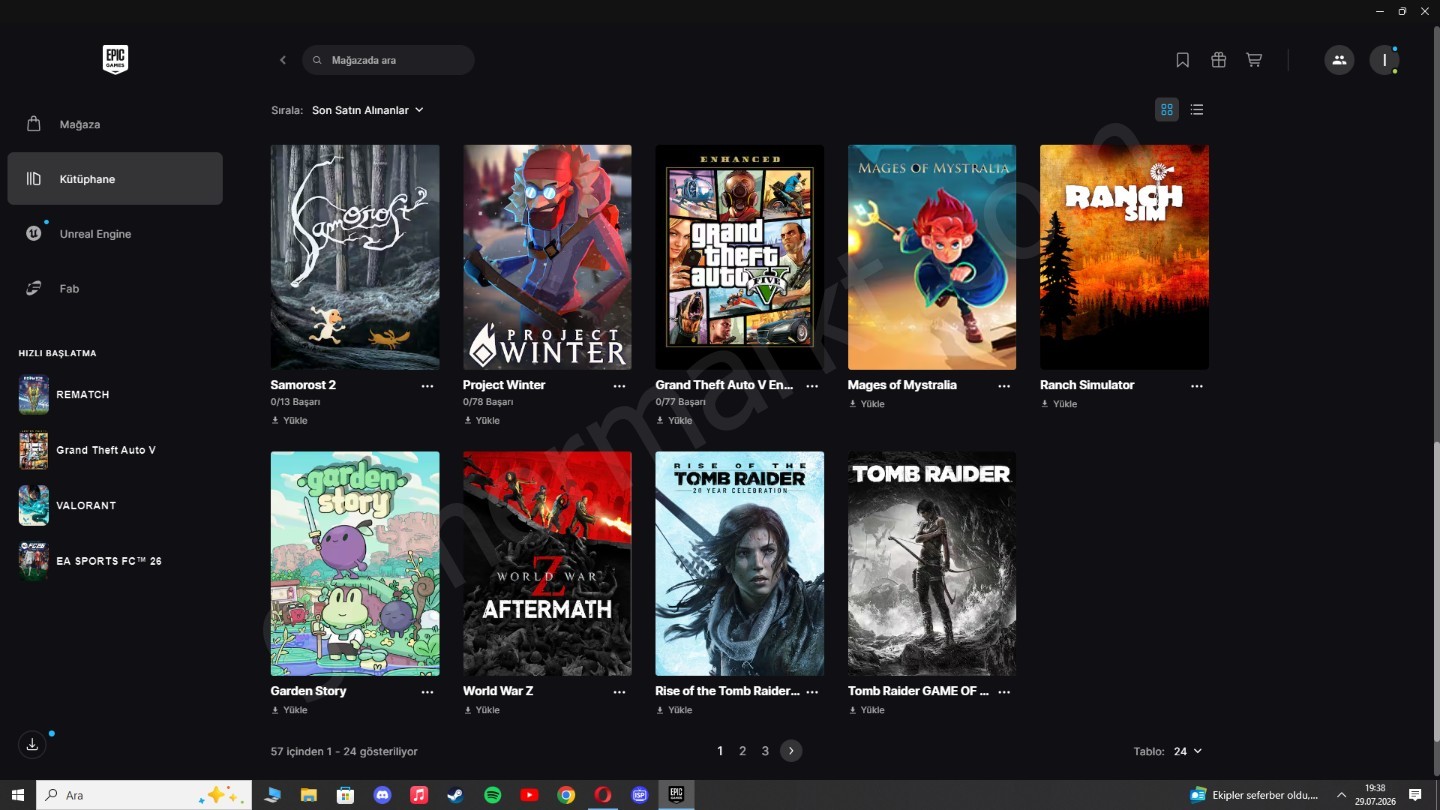Open options menu for Garden Story
1440x810 pixels.
coord(427,692)
